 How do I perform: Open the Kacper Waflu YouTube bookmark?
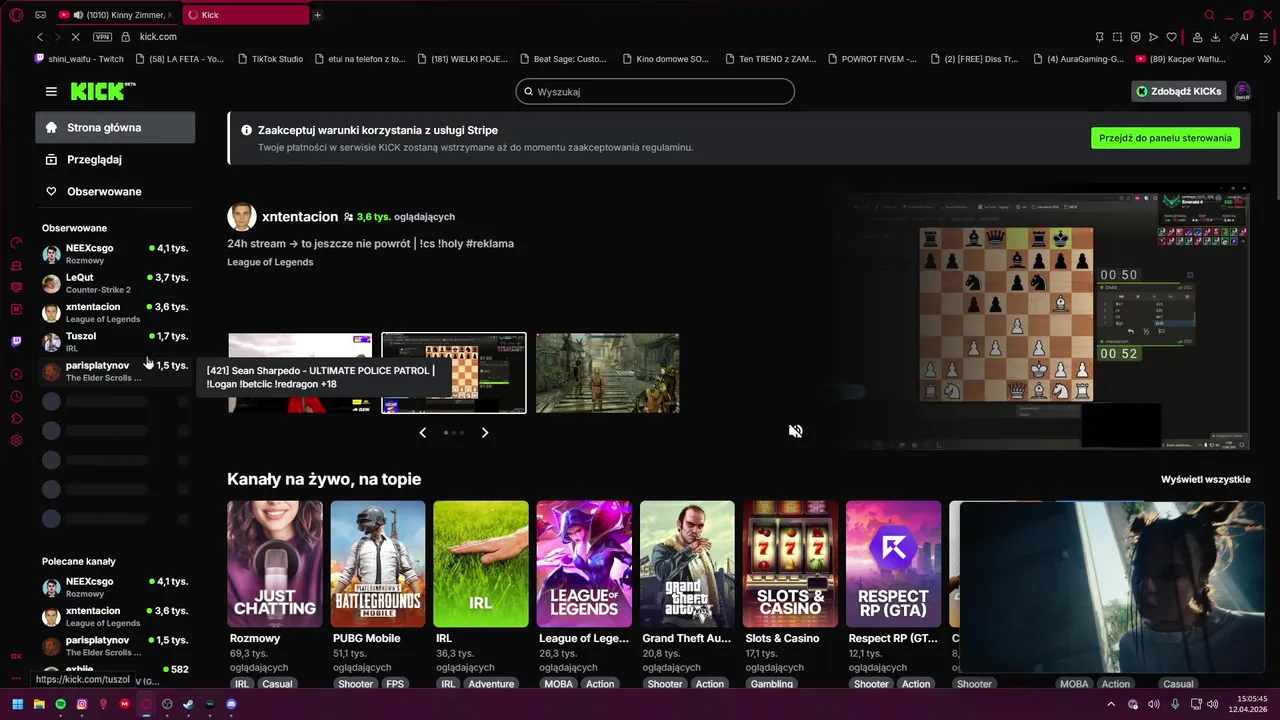(1181, 59)
